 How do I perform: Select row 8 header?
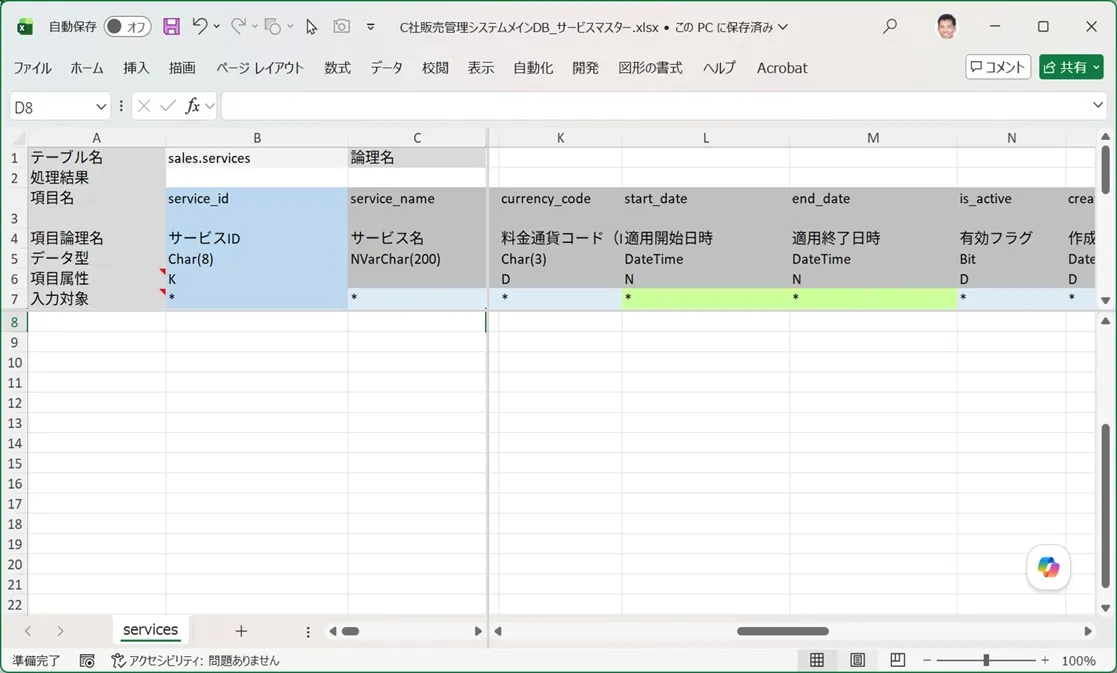[14, 322]
